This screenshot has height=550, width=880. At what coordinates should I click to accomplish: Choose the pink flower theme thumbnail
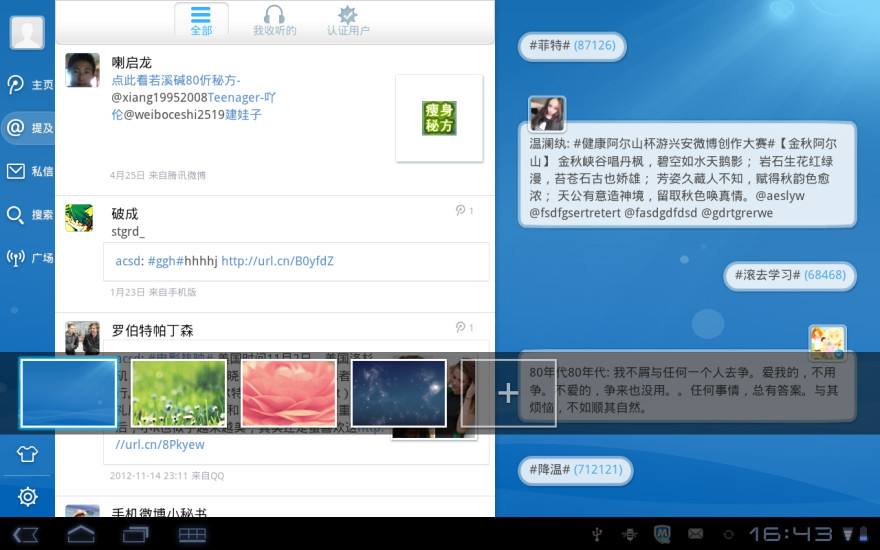(x=288, y=393)
